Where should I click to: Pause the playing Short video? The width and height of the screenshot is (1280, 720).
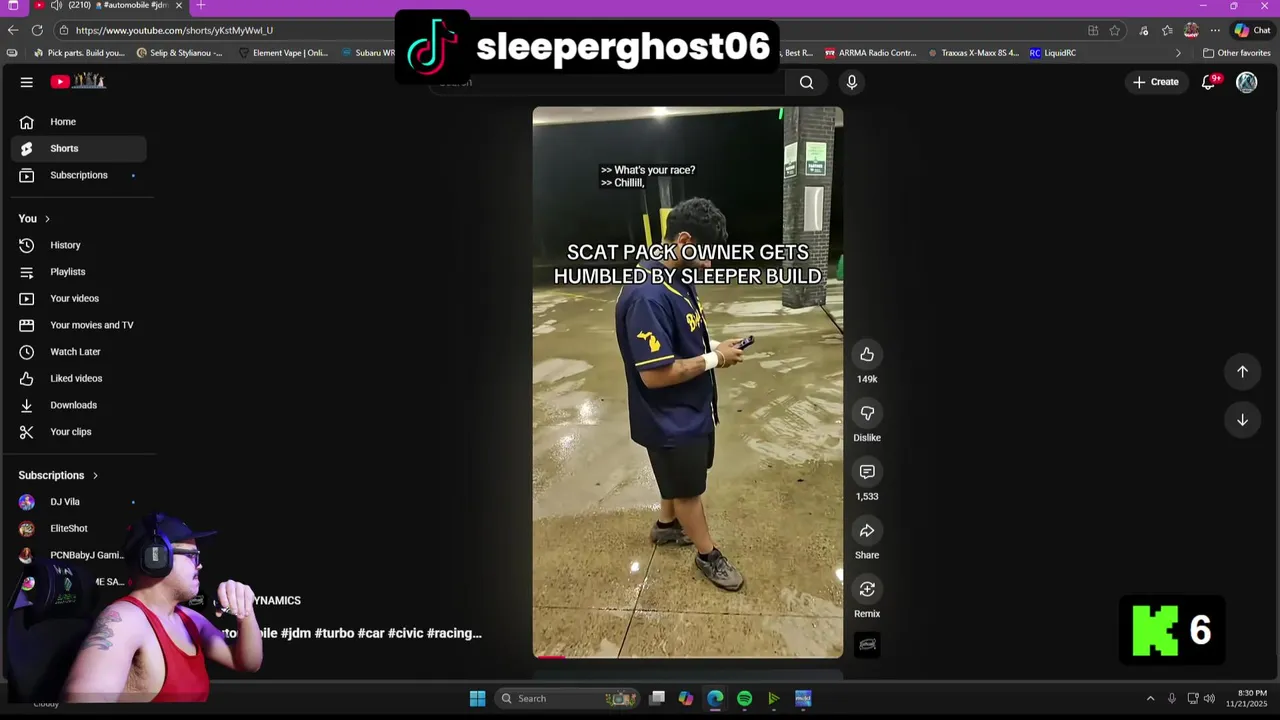pos(688,382)
